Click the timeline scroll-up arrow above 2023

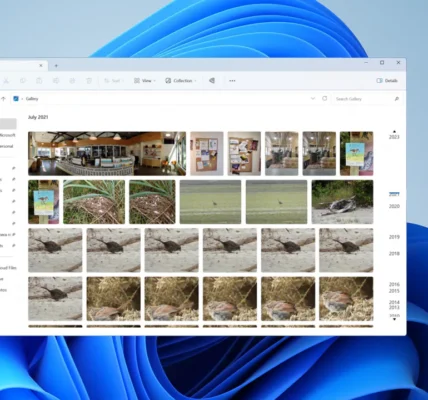tap(394, 132)
